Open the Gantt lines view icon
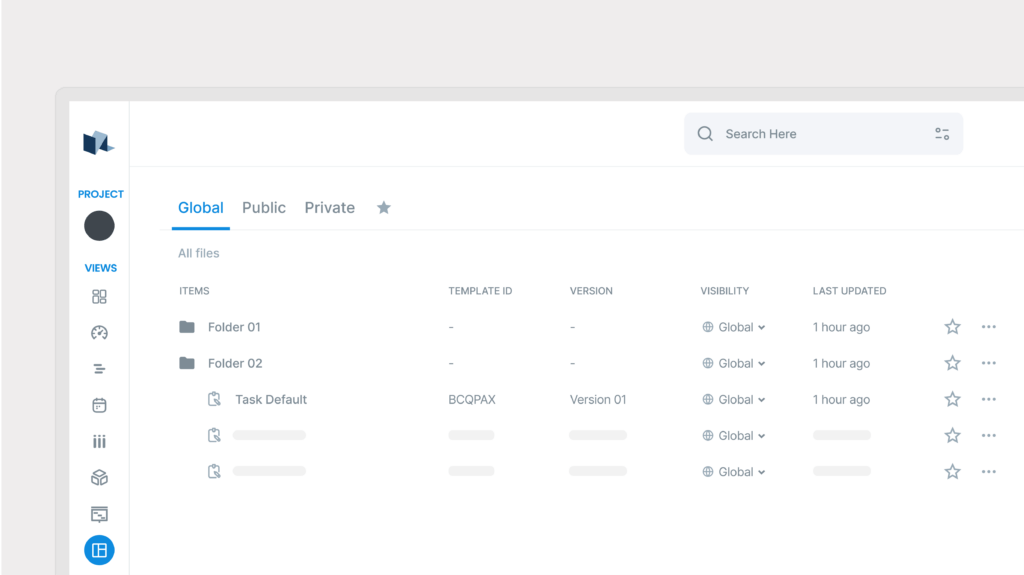 [x=99, y=369]
